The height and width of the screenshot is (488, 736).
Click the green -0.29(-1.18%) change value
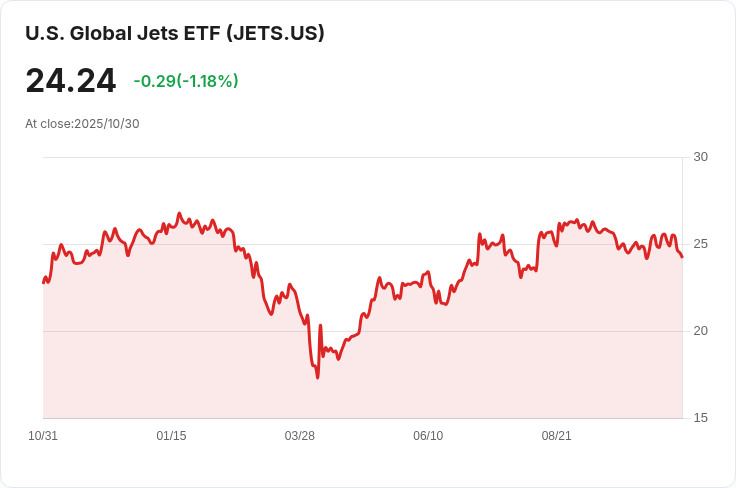pos(186,81)
